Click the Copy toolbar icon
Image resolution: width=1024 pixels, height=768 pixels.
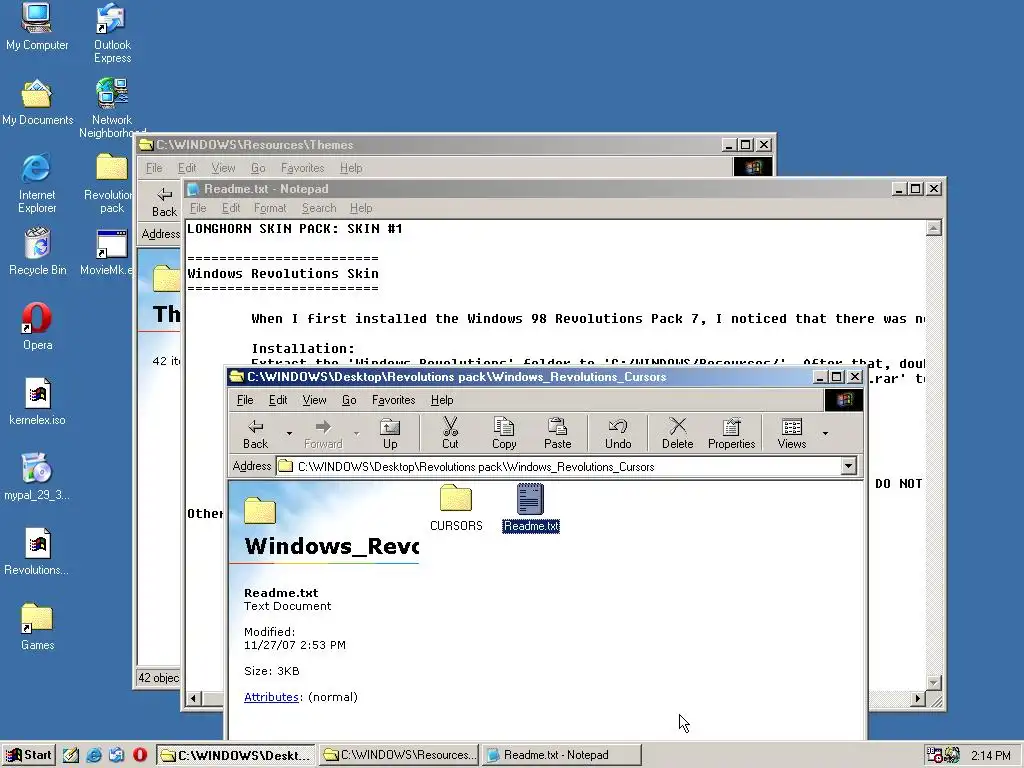[x=504, y=434]
